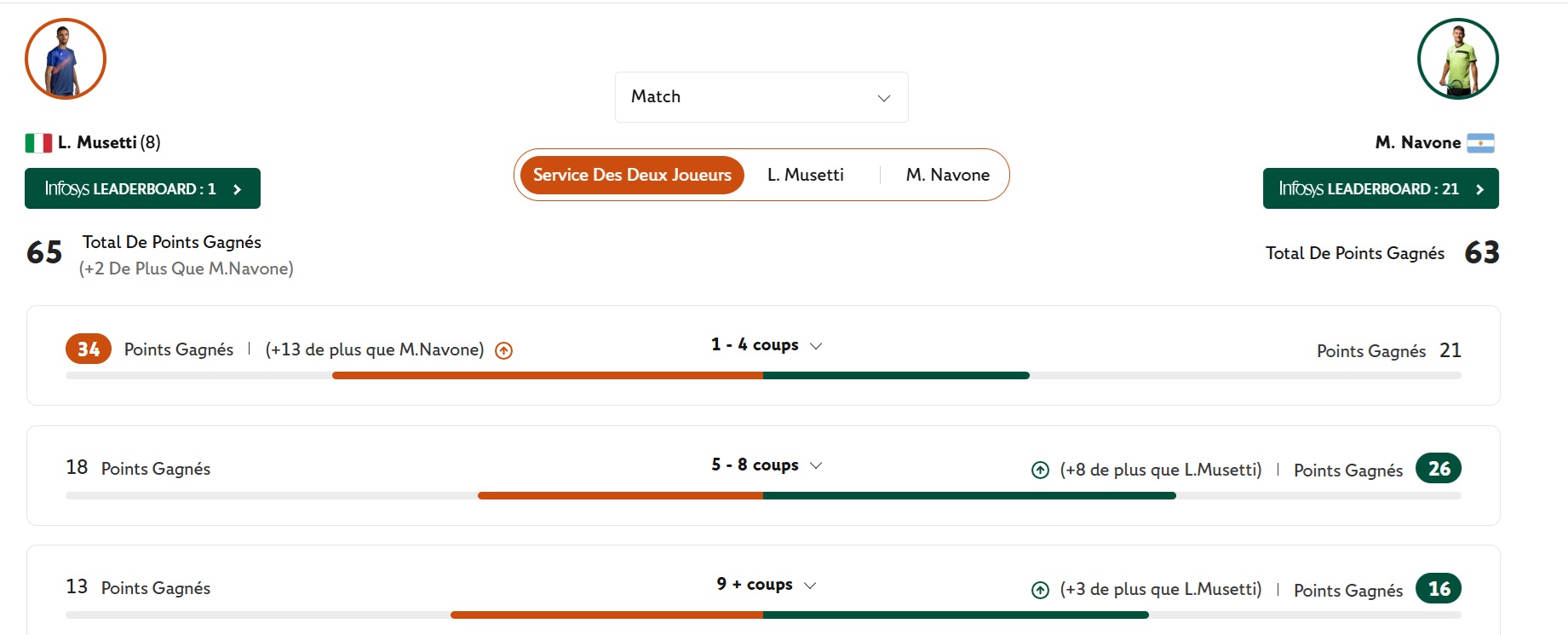Click the 34 Points Gagnés orange badge
This screenshot has height=635, width=1568.
pos(89,349)
